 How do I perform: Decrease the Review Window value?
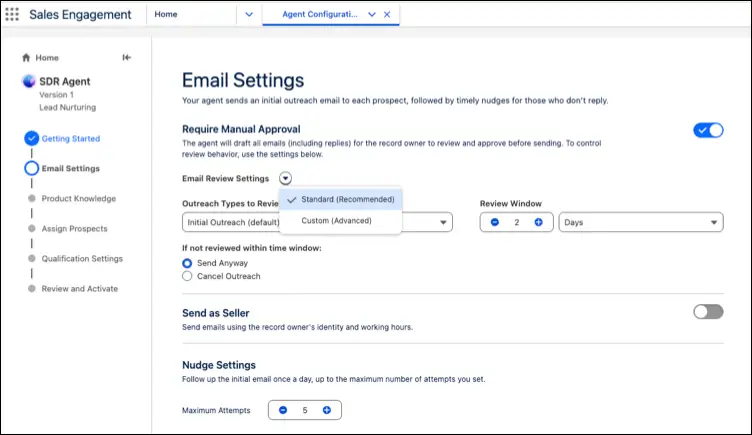click(x=495, y=222)
